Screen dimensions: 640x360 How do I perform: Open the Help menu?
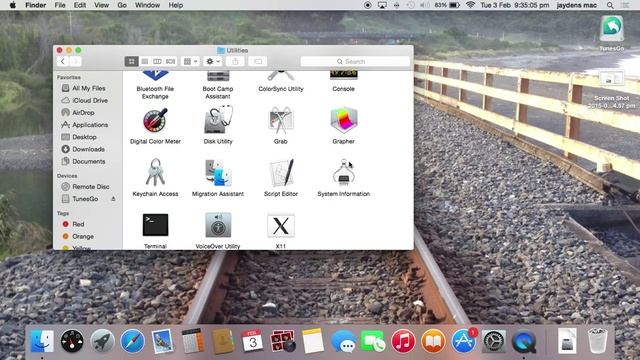(x=176, y=5)
